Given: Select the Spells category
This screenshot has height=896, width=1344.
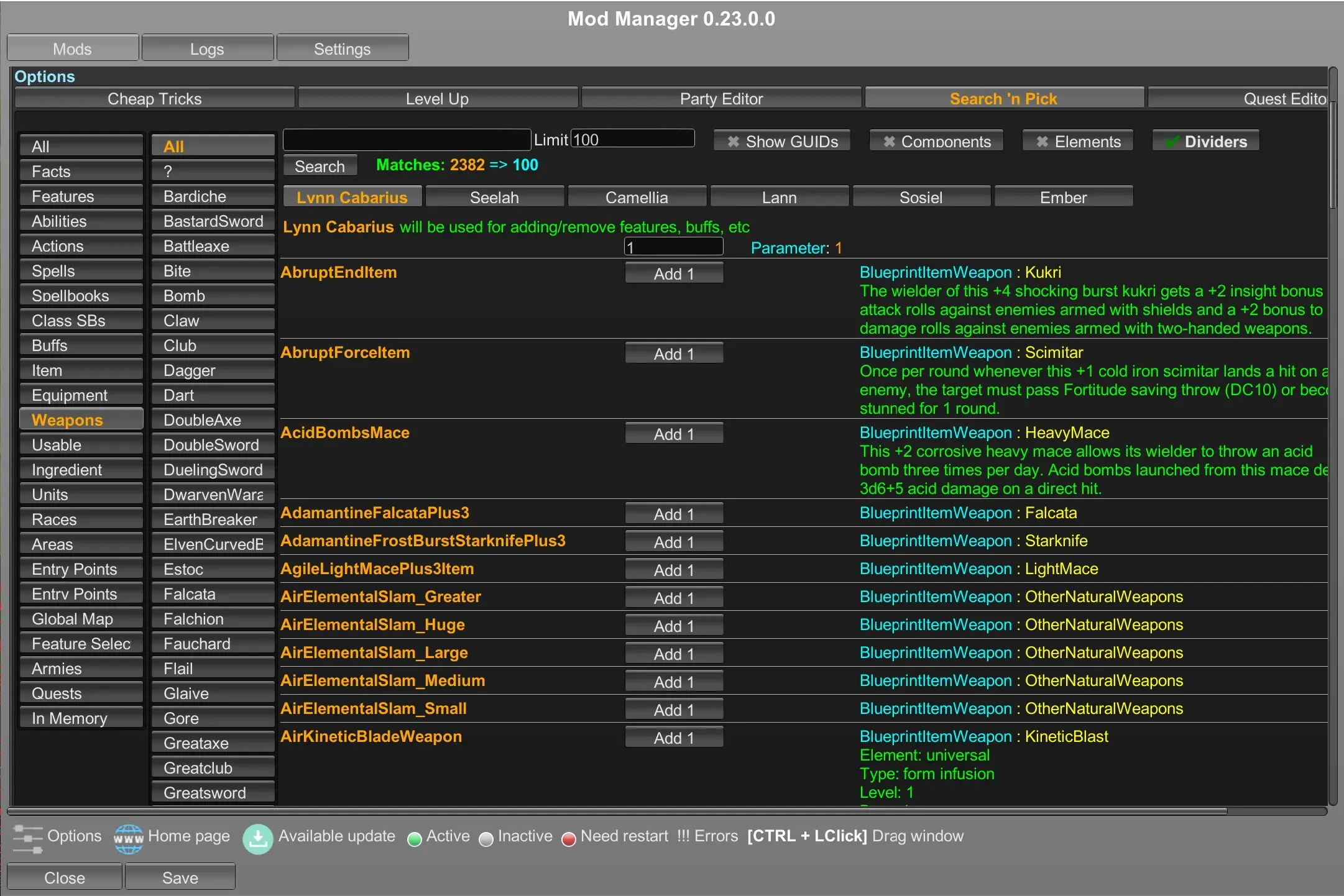Looking at the screenshot, I should pos(81,271).
